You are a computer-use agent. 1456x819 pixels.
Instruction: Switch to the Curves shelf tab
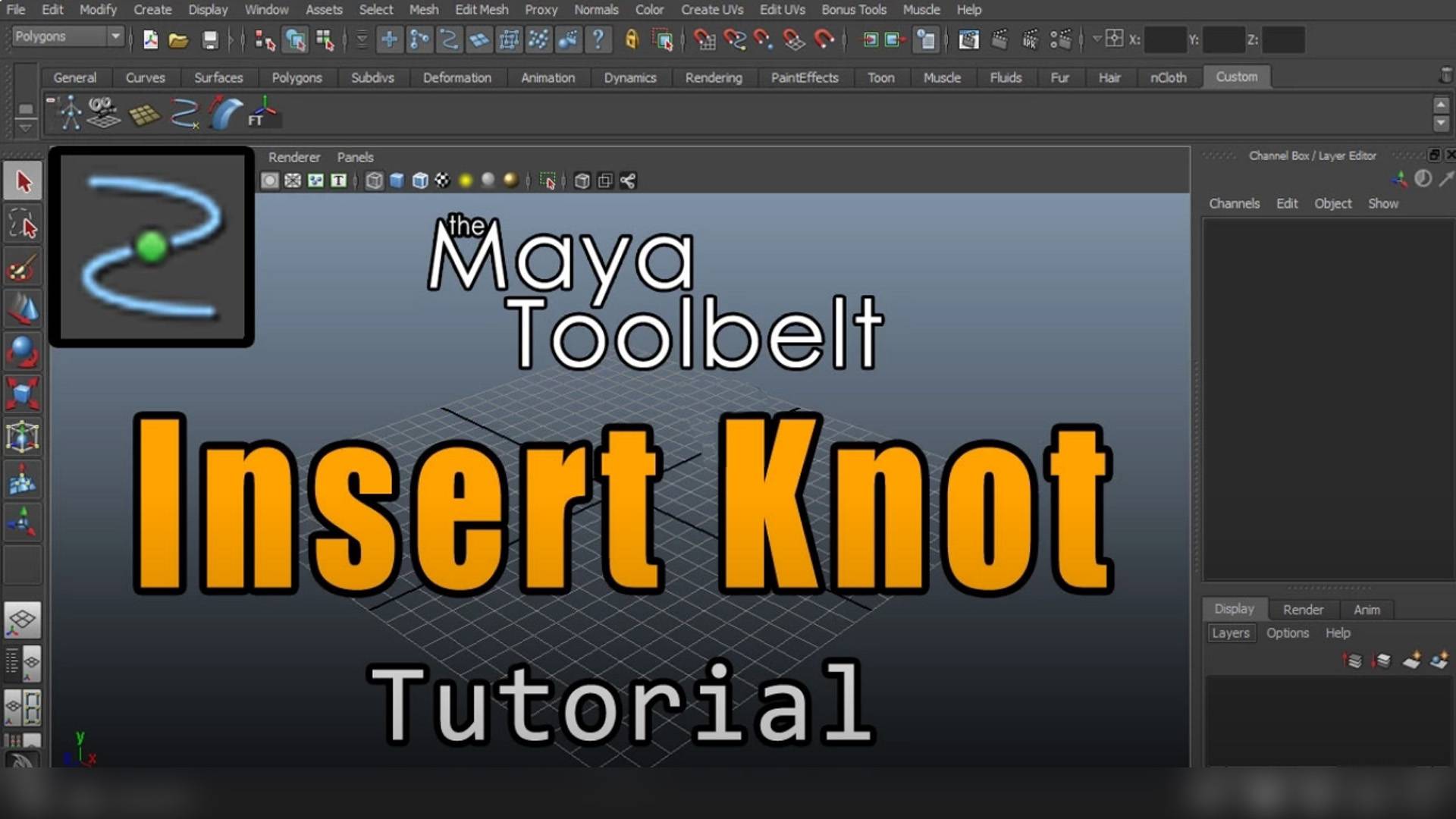145,77
